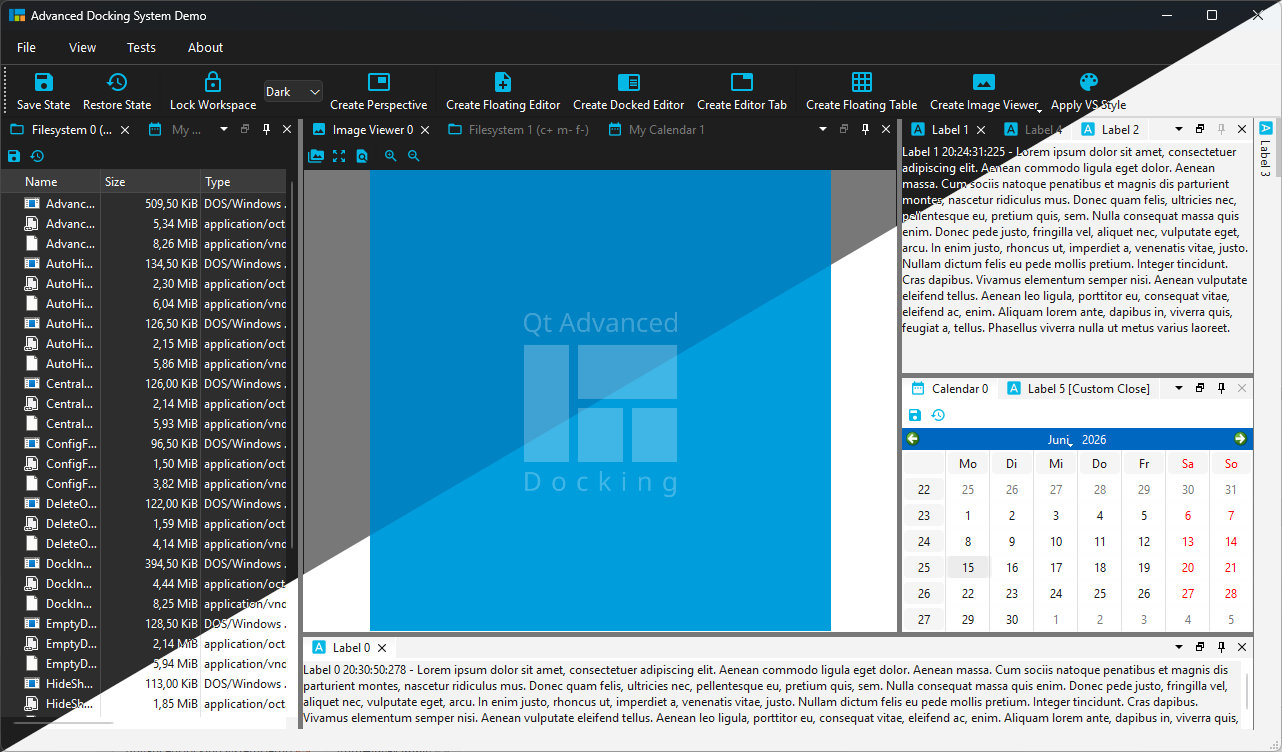Screen dimensions: 1282x752
Task: Sort the file list by the Type column
Action: 244,182
